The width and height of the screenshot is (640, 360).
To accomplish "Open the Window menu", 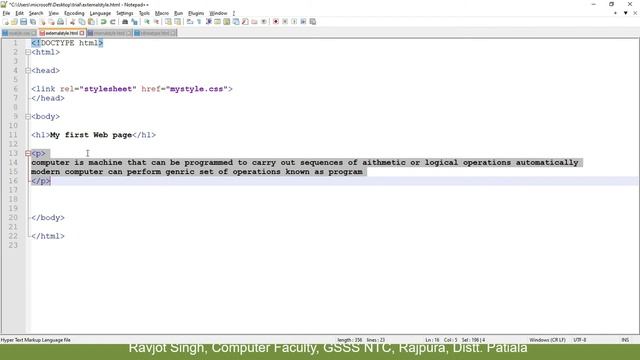I will click(x=218, y=13).
